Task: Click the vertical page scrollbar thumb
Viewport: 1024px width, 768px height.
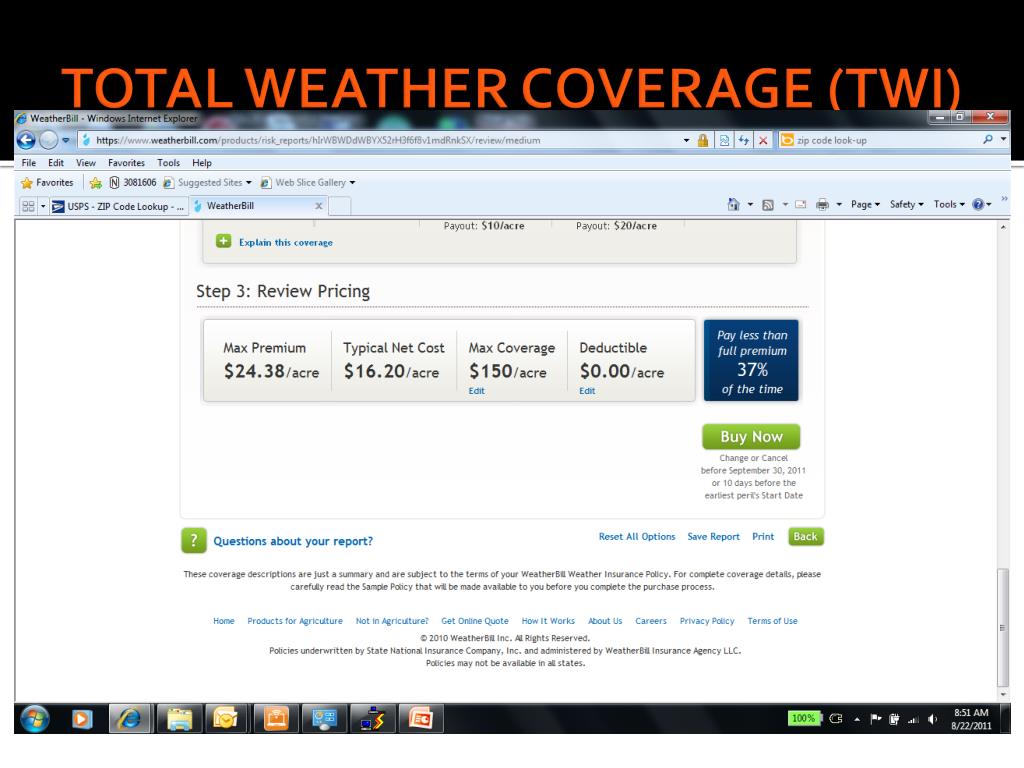Action: [1003, 628]
